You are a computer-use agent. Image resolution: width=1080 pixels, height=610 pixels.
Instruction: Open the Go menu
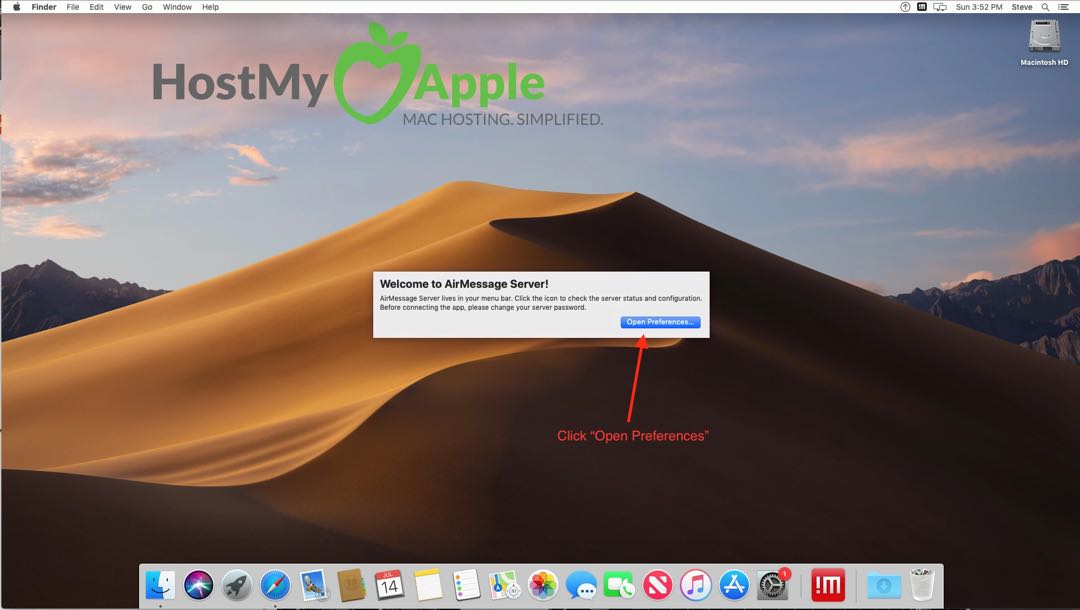click(x=147, y=7)
